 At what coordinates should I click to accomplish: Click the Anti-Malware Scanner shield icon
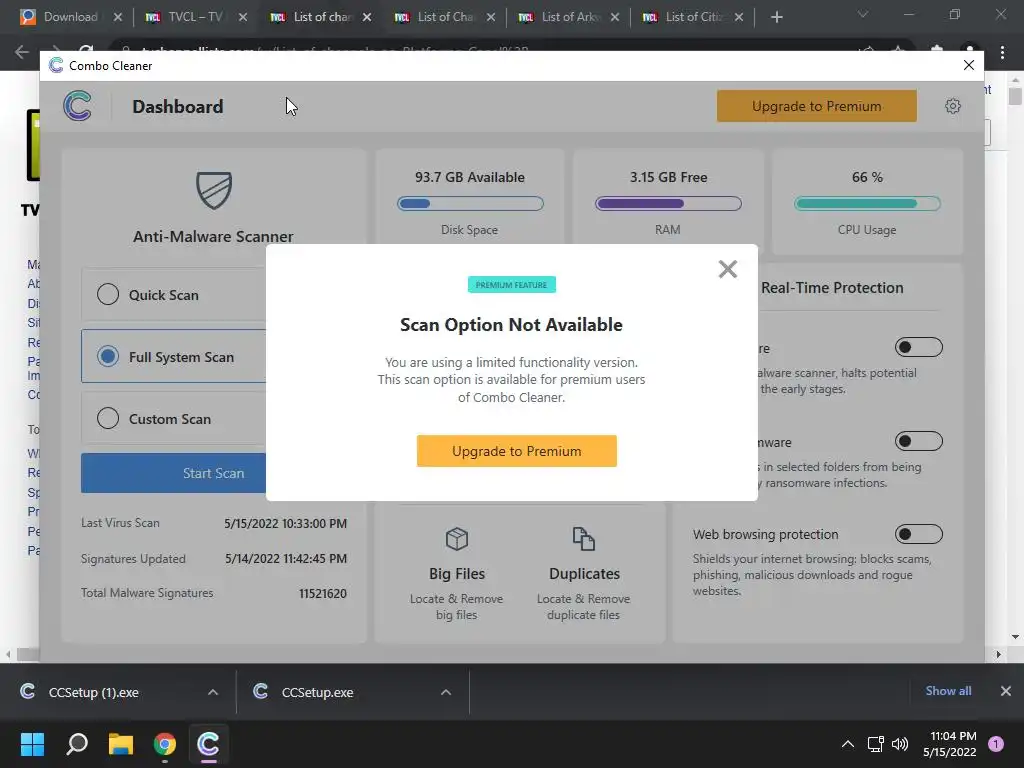pos(214,190)
